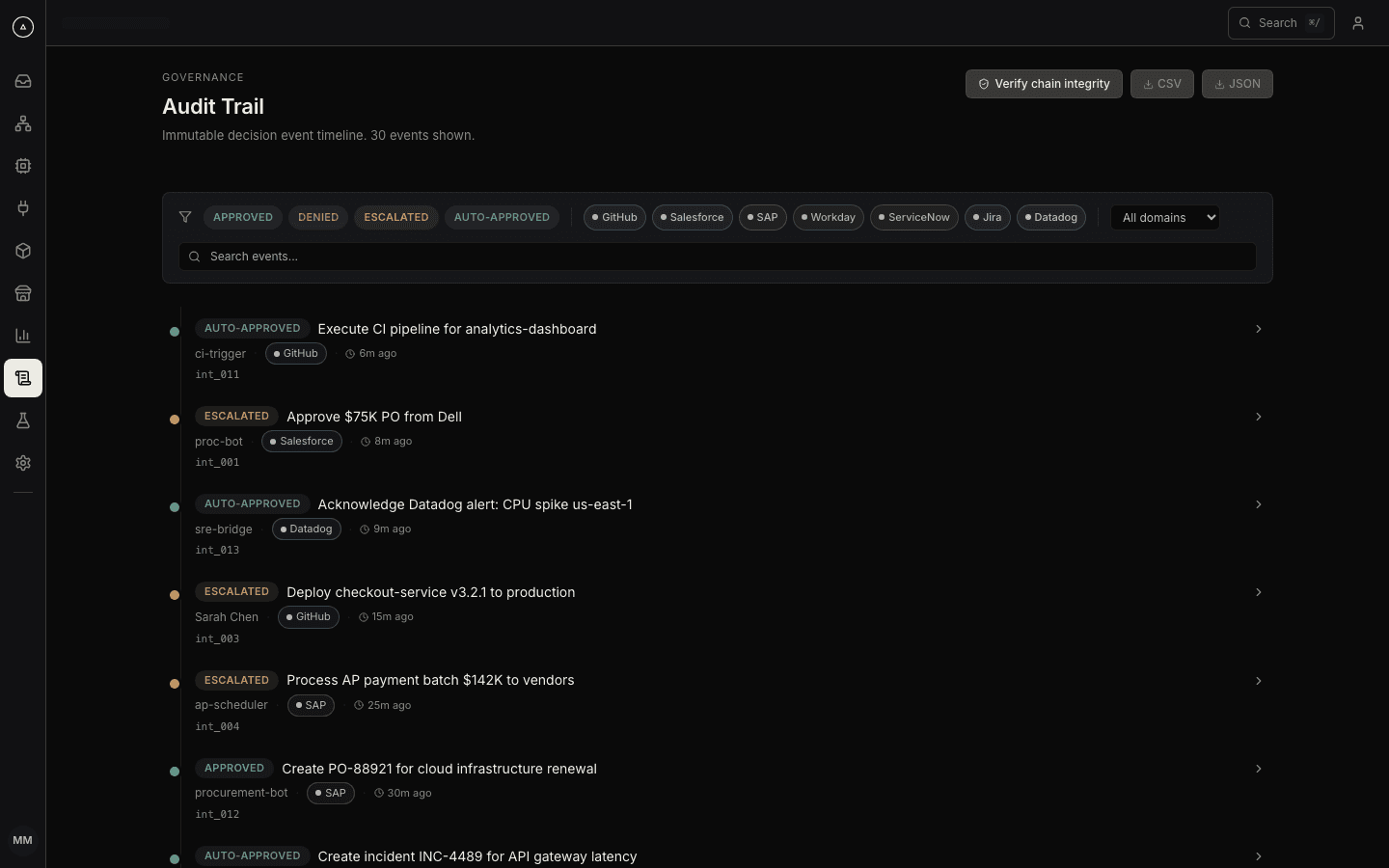Toggle the GitHub filter chip

coord(614,217)
